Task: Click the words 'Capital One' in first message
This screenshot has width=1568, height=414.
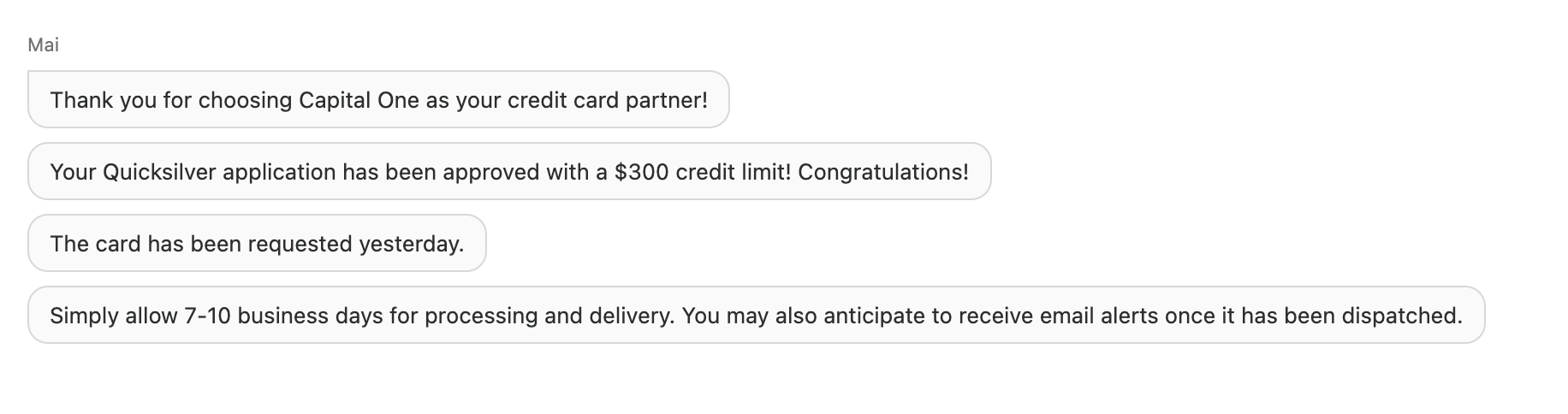Action: (359, 100)
